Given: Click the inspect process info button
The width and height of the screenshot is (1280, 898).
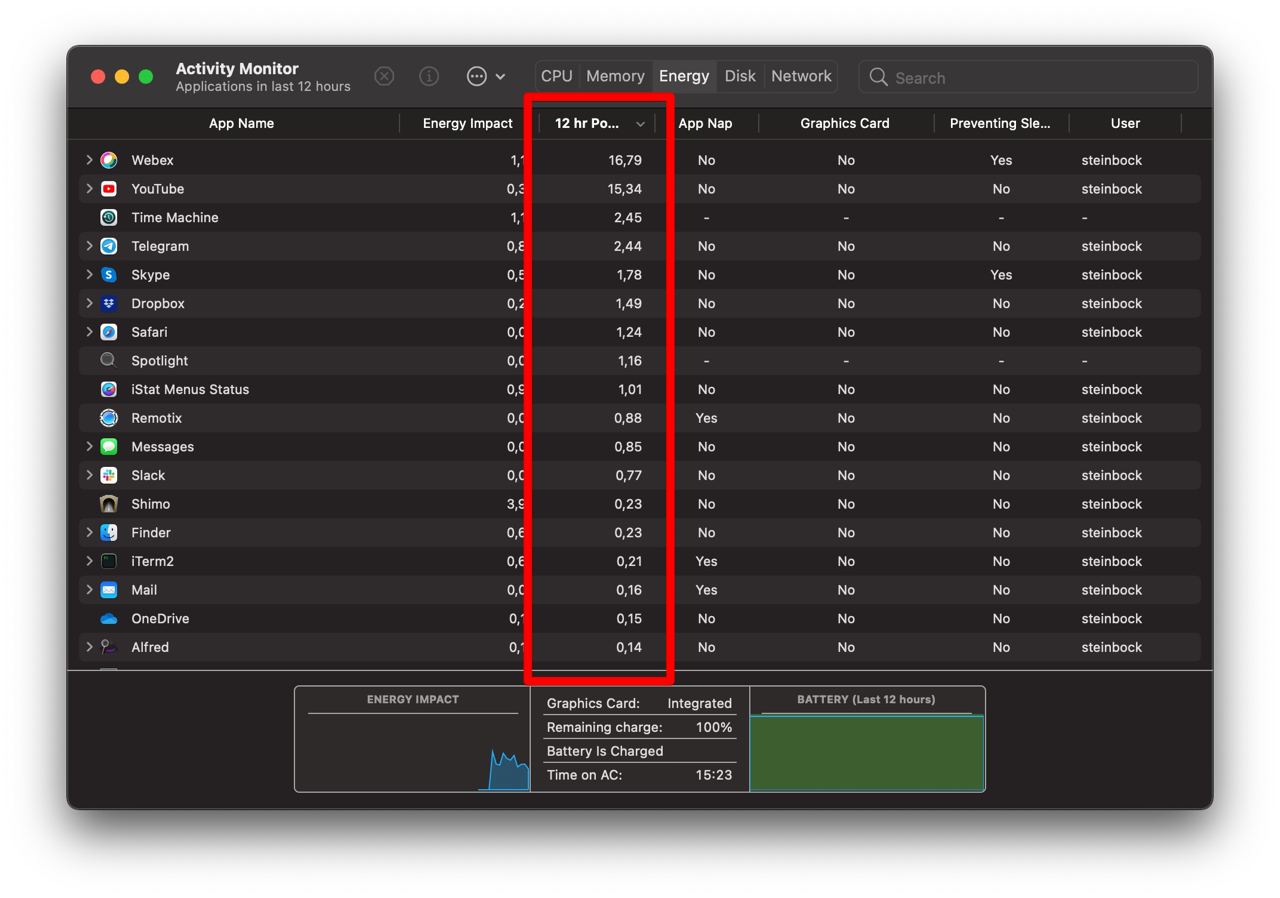Looking at the screenshot, I should tap(429, 77).
